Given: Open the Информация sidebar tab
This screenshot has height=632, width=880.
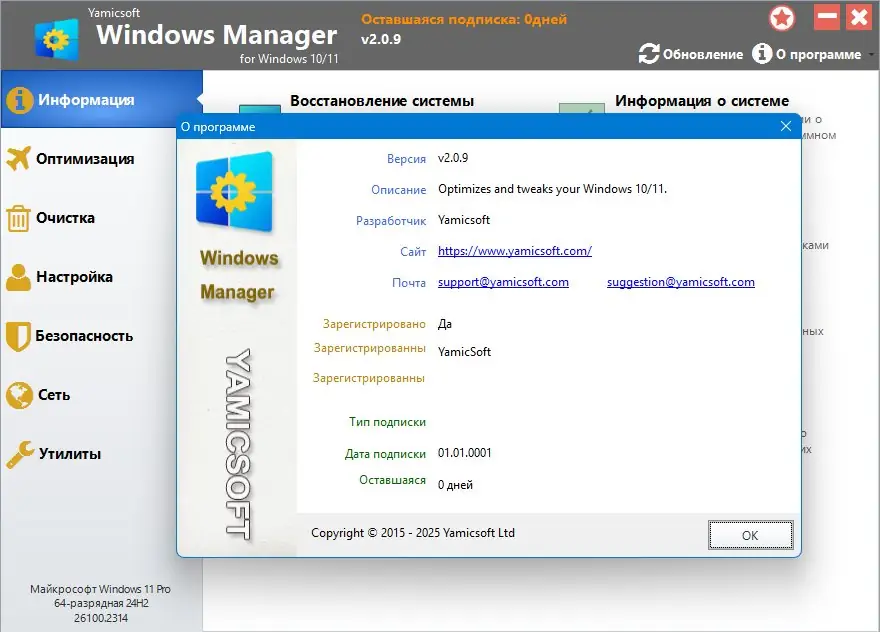Looking at the screenshot, I should point(101,99).
